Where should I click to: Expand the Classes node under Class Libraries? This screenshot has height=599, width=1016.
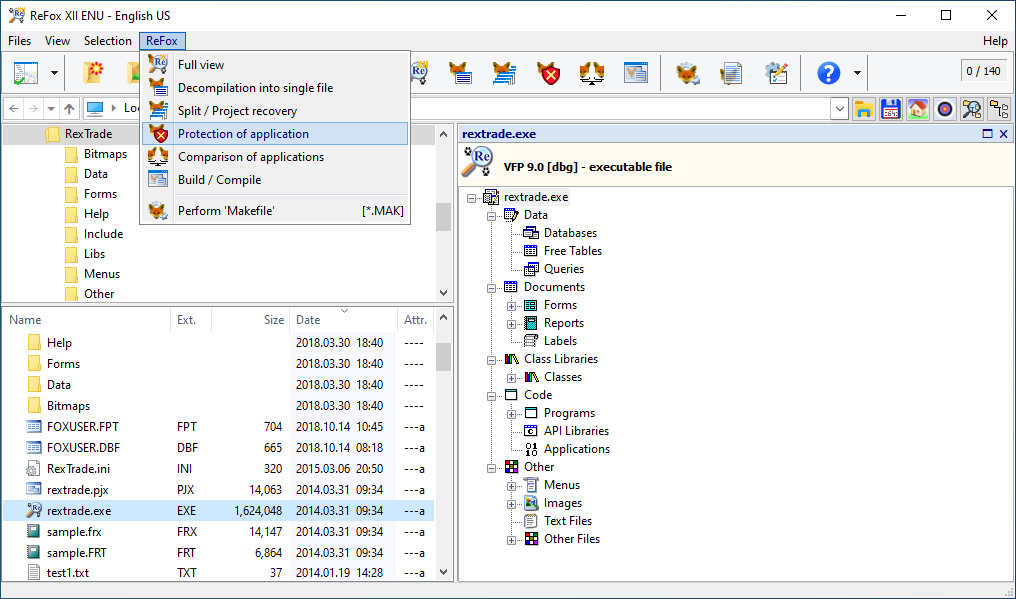pyautogui.click(x=511, y=378)
